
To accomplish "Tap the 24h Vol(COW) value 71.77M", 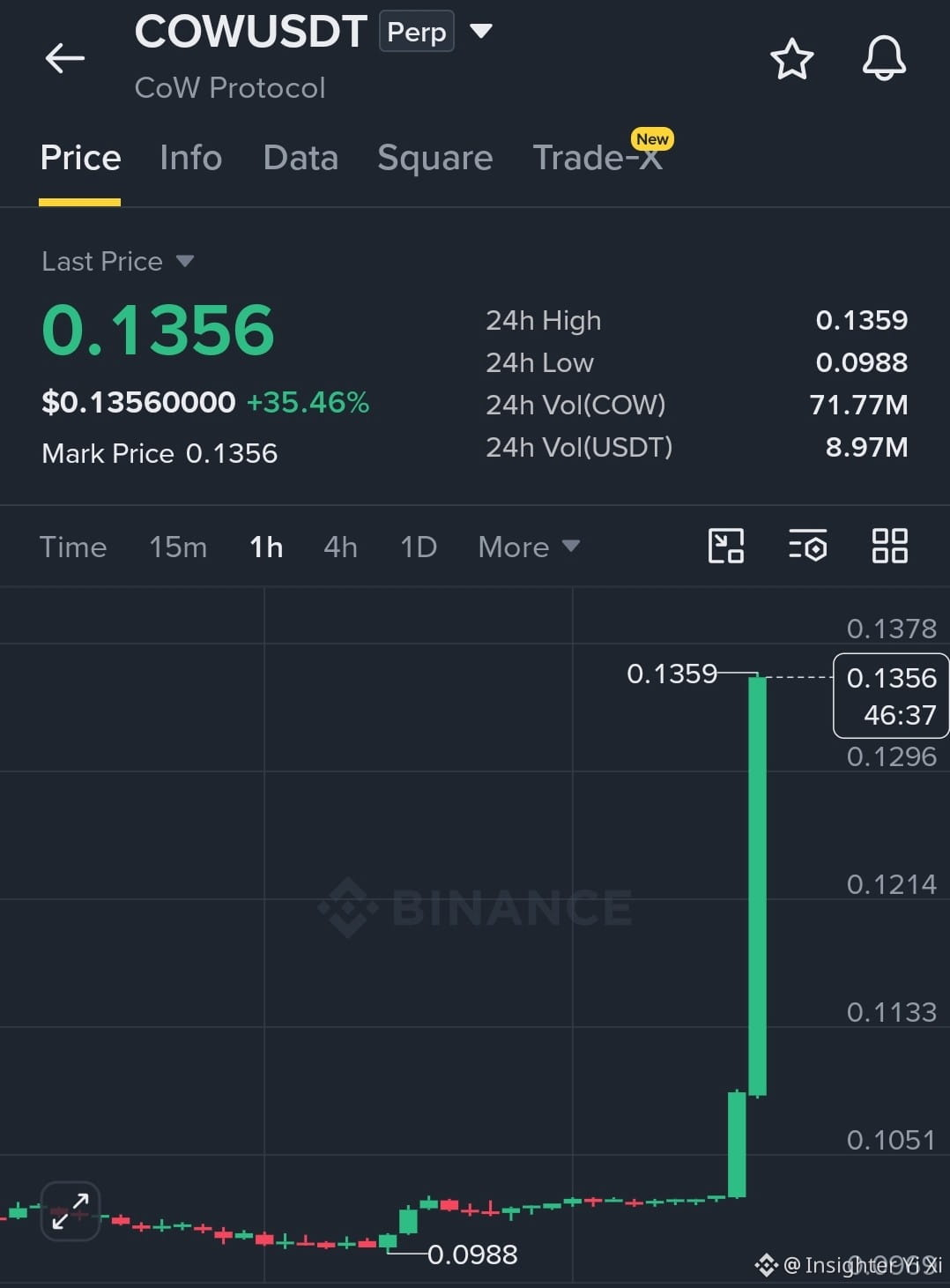I will pos(858,405).
